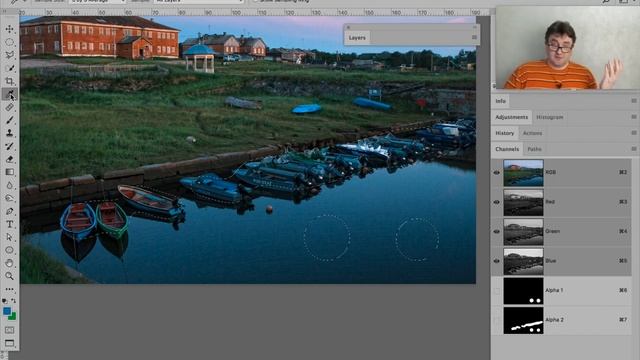Toggle visibility of the RGB channel
This screenshot has height=360, width=640.
pyautogui.click(x=497, y=173)
